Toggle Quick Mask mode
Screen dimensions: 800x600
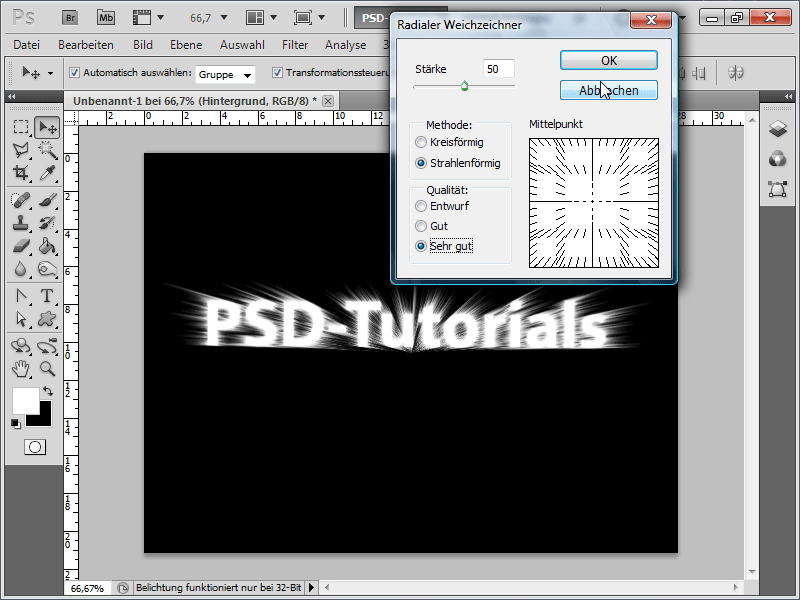pos(35,447)
